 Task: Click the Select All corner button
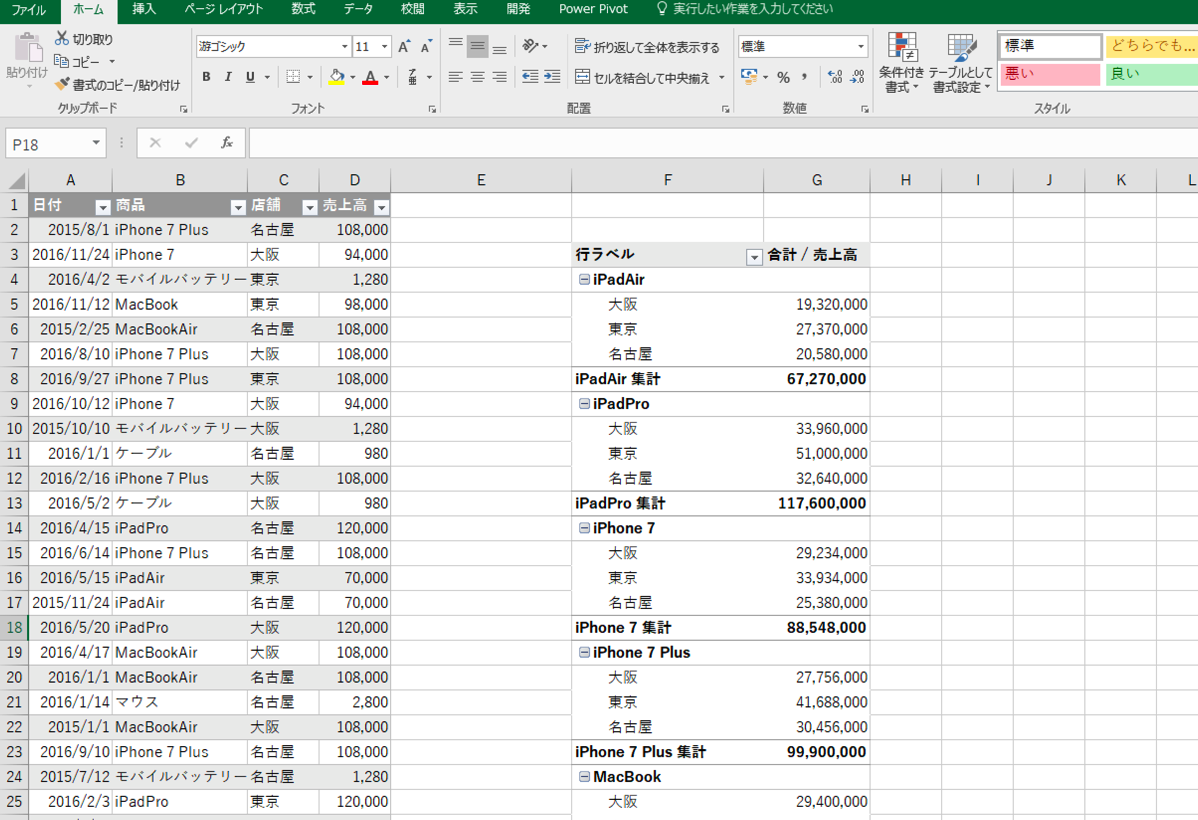[x=16, y=180]
